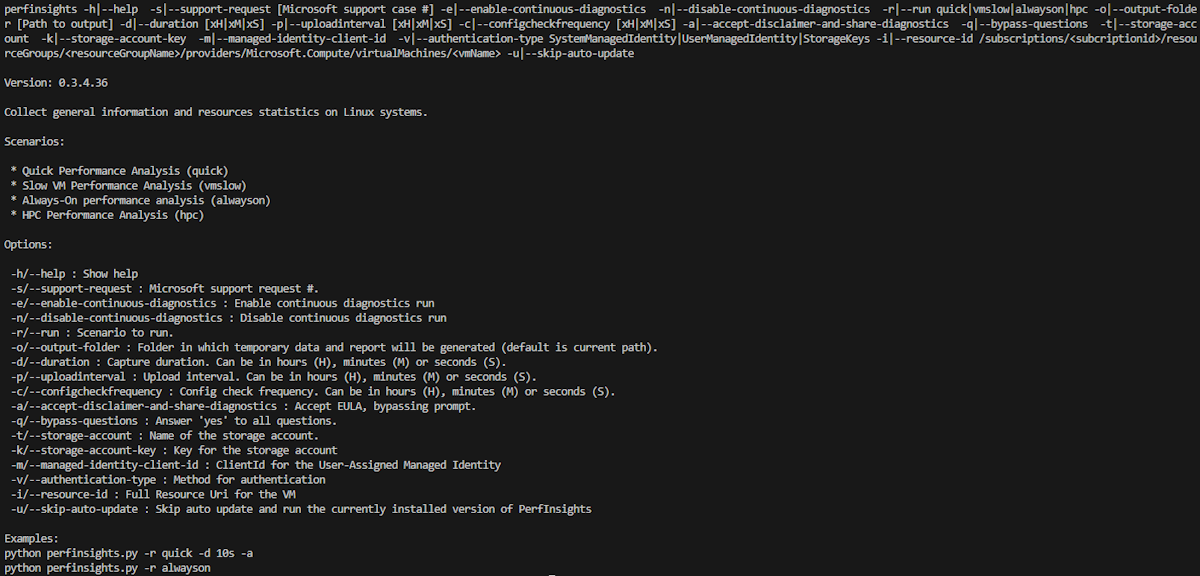Click the -h/--help Show help option line

click(74, 274)
